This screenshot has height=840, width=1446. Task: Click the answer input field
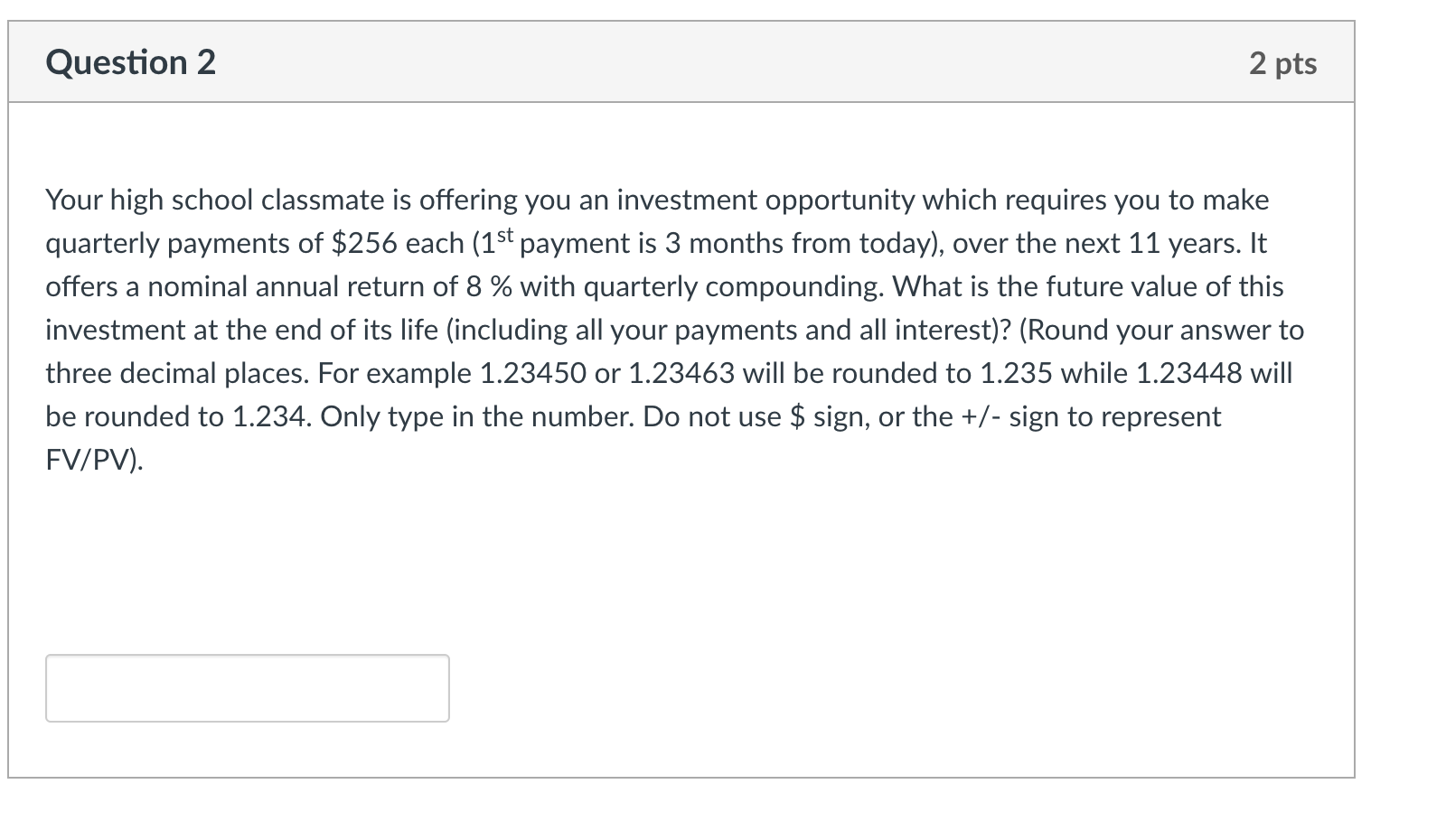click(247, 687)
